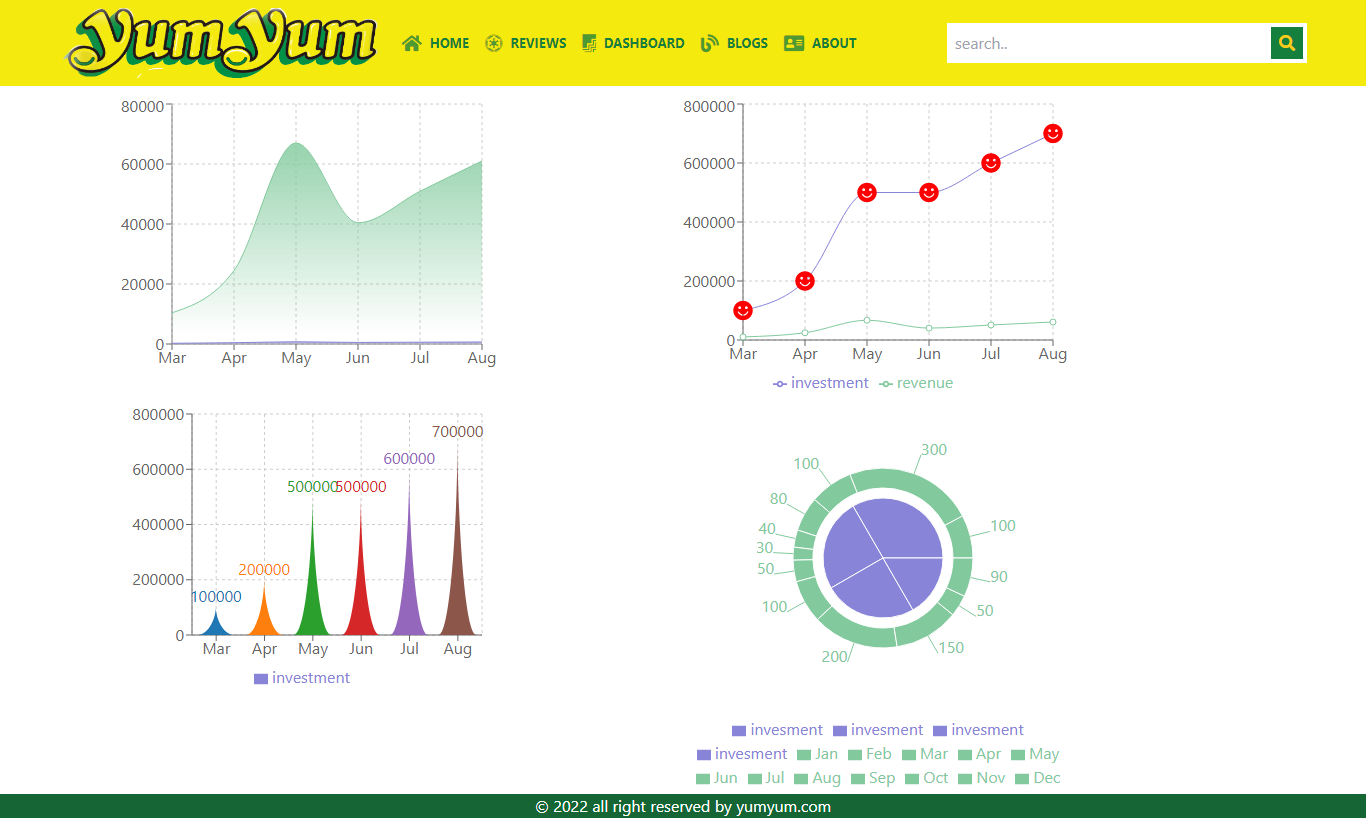Click the 600000 label above Jul bar
Screen dimensions: 1366x818
409,459
